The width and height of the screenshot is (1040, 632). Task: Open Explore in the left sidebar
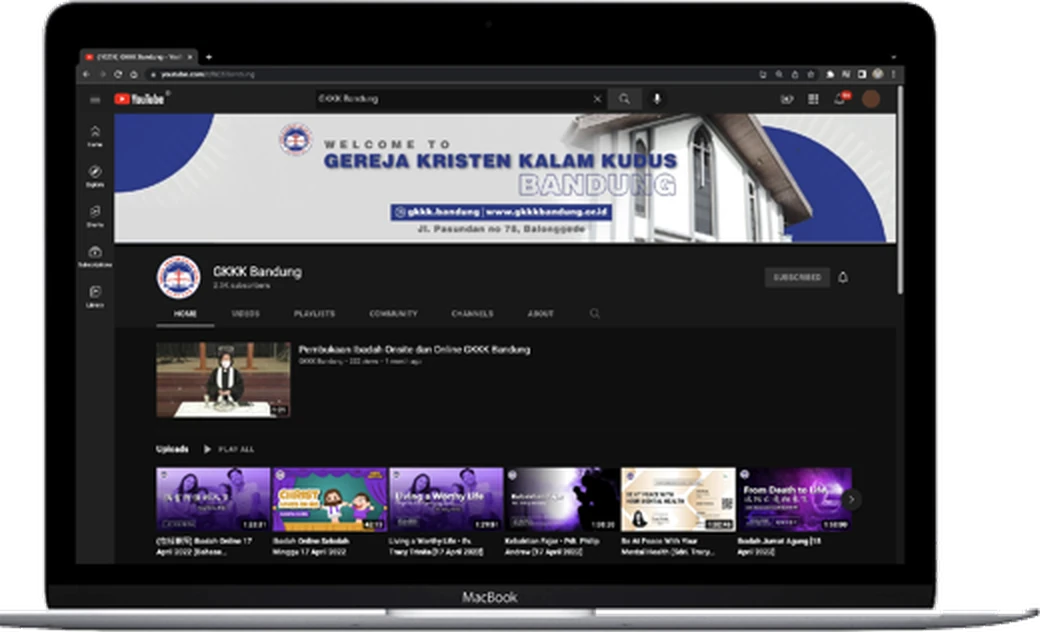tap(95, 176)
